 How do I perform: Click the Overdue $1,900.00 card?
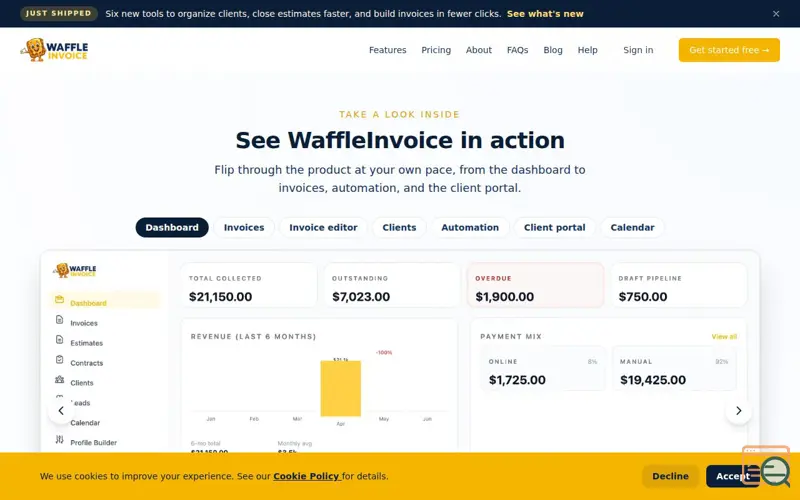tap(535, 285)
